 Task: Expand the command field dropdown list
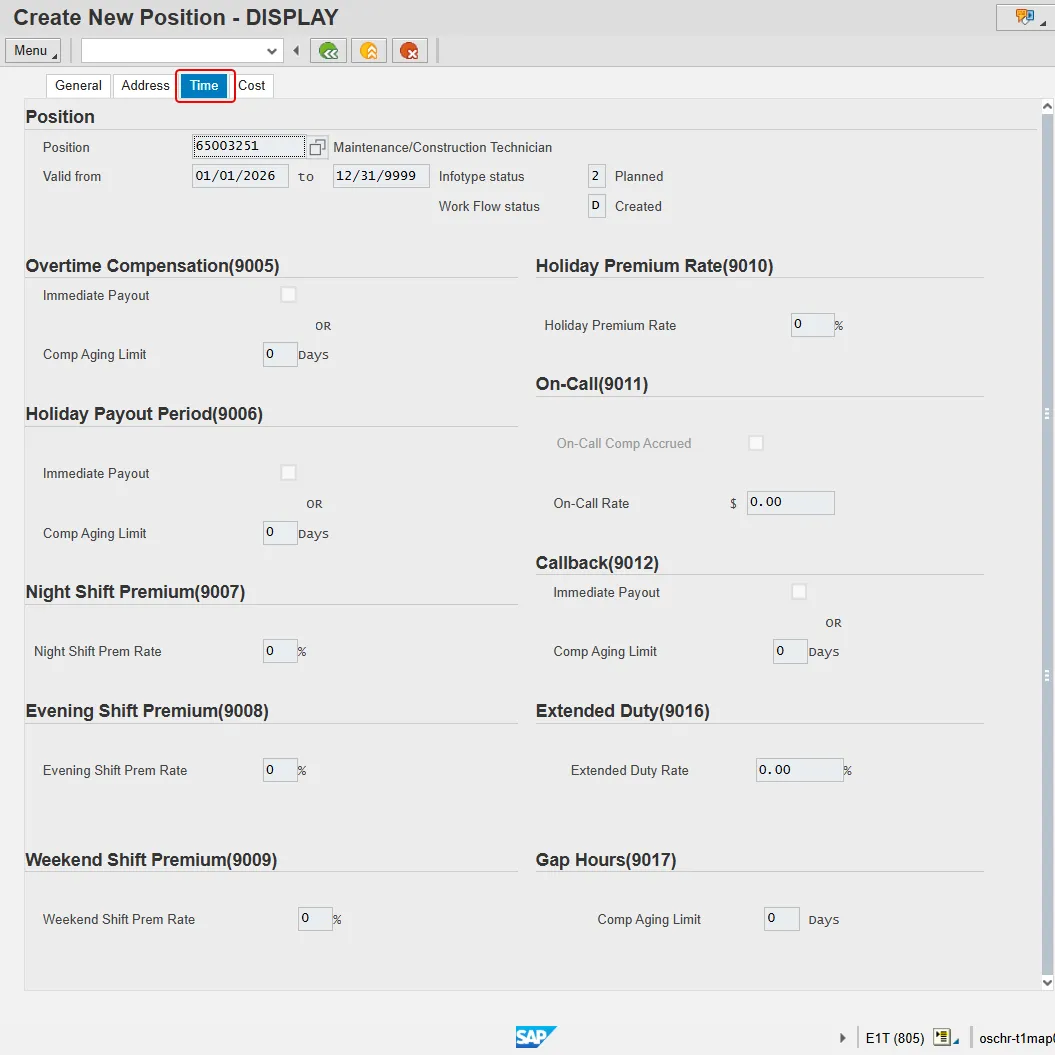pos(272,51)
